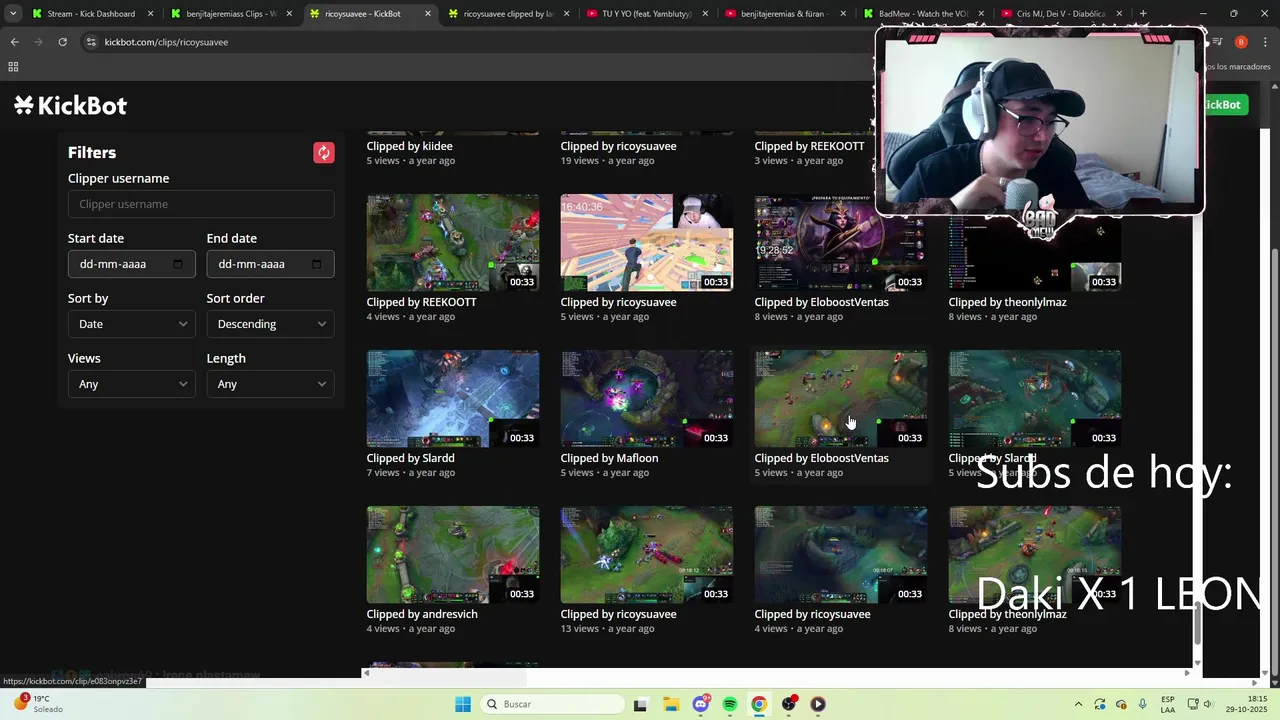Click site info icon in address bar

point(91,42)
